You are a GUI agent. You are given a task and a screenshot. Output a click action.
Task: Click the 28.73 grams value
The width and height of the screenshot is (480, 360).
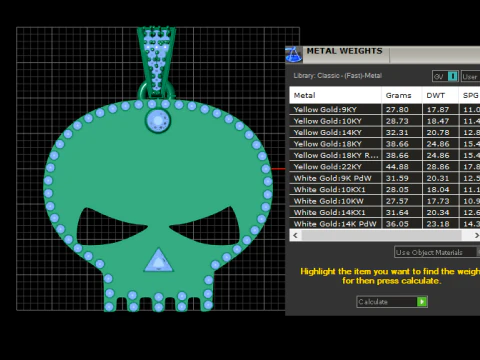397,121
